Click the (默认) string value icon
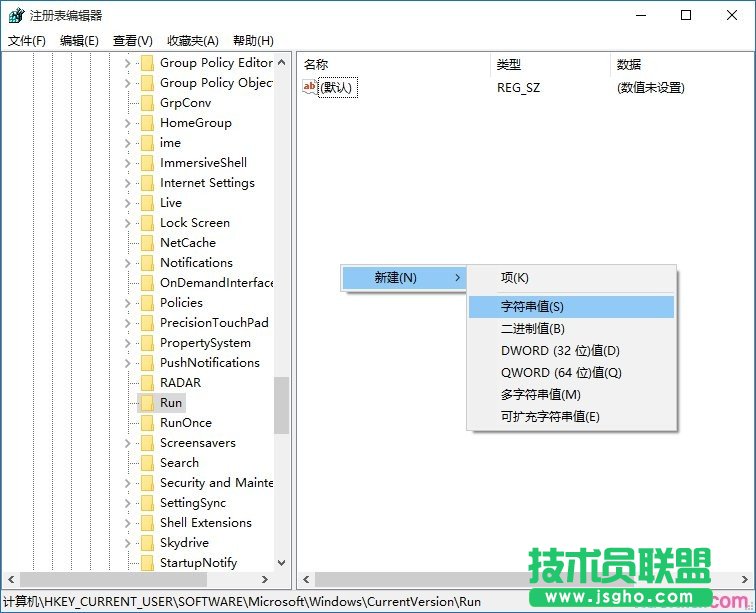This screenshot has height=613, width=756. (310, 87)
